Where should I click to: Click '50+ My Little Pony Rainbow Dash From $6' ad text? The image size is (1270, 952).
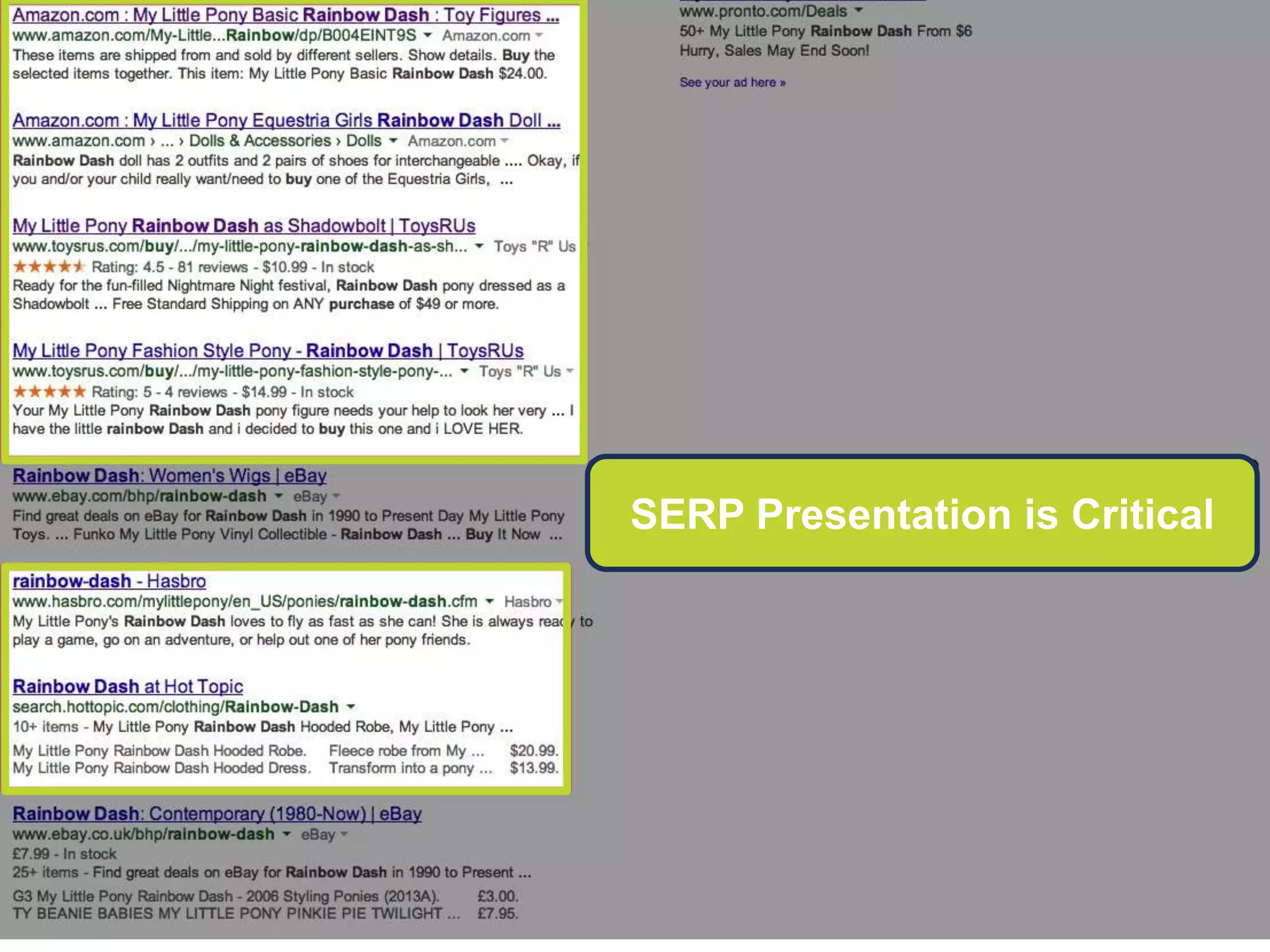tap(825, 31)
